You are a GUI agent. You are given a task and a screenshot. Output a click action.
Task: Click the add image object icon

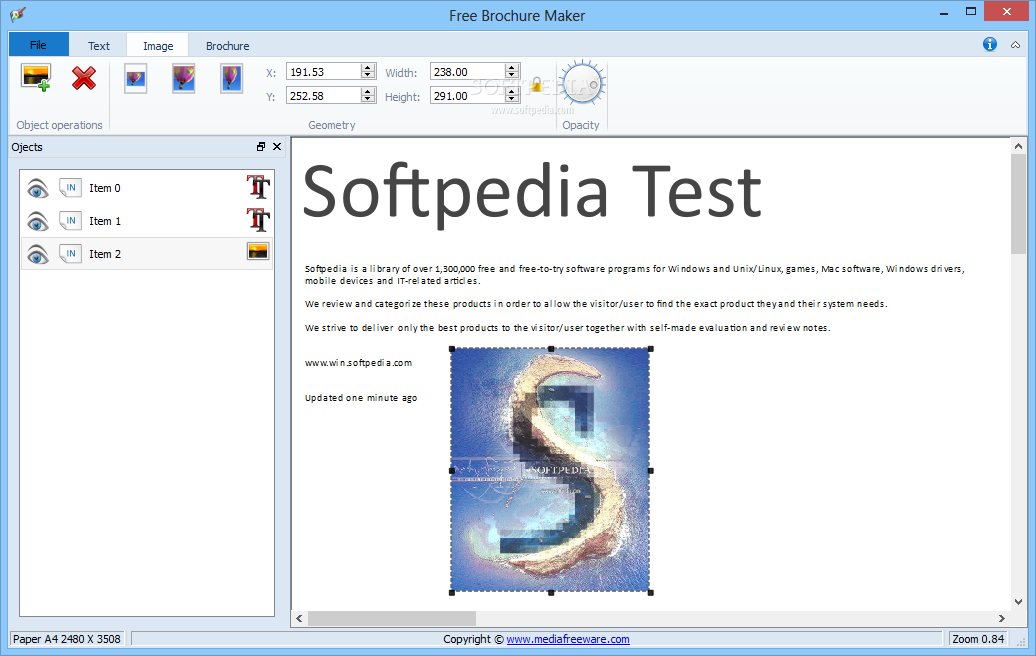(x=36, y=78)
